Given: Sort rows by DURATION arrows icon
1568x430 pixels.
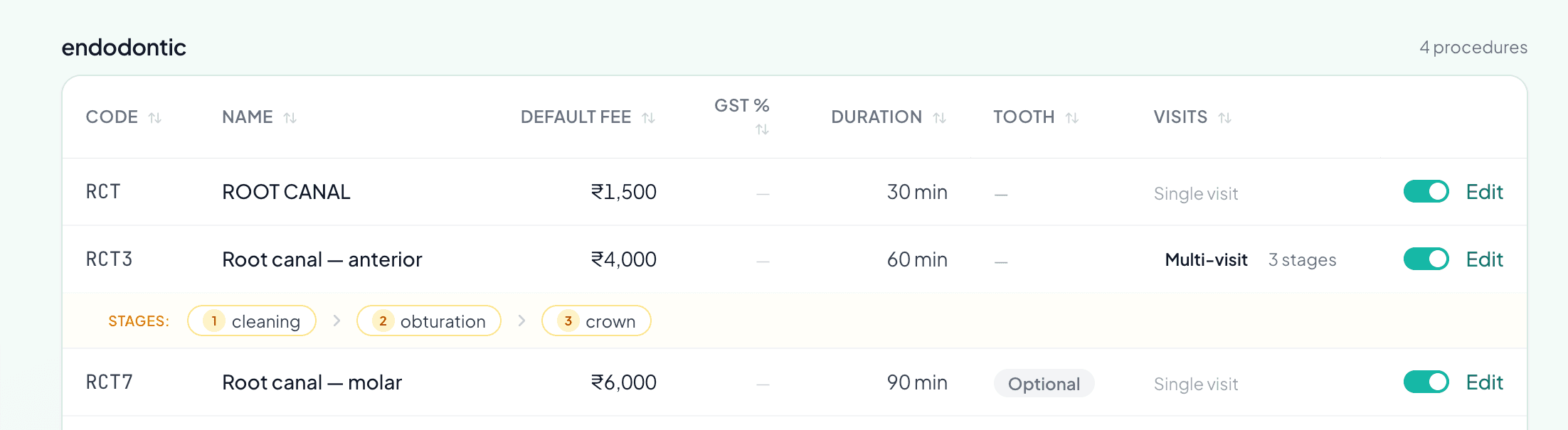Looking at the screenshot, I should 939,118.
